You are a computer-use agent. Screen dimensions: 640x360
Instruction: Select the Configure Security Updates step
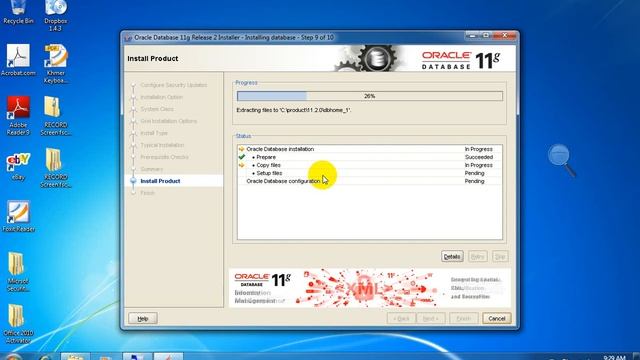[x=173, y=85]
